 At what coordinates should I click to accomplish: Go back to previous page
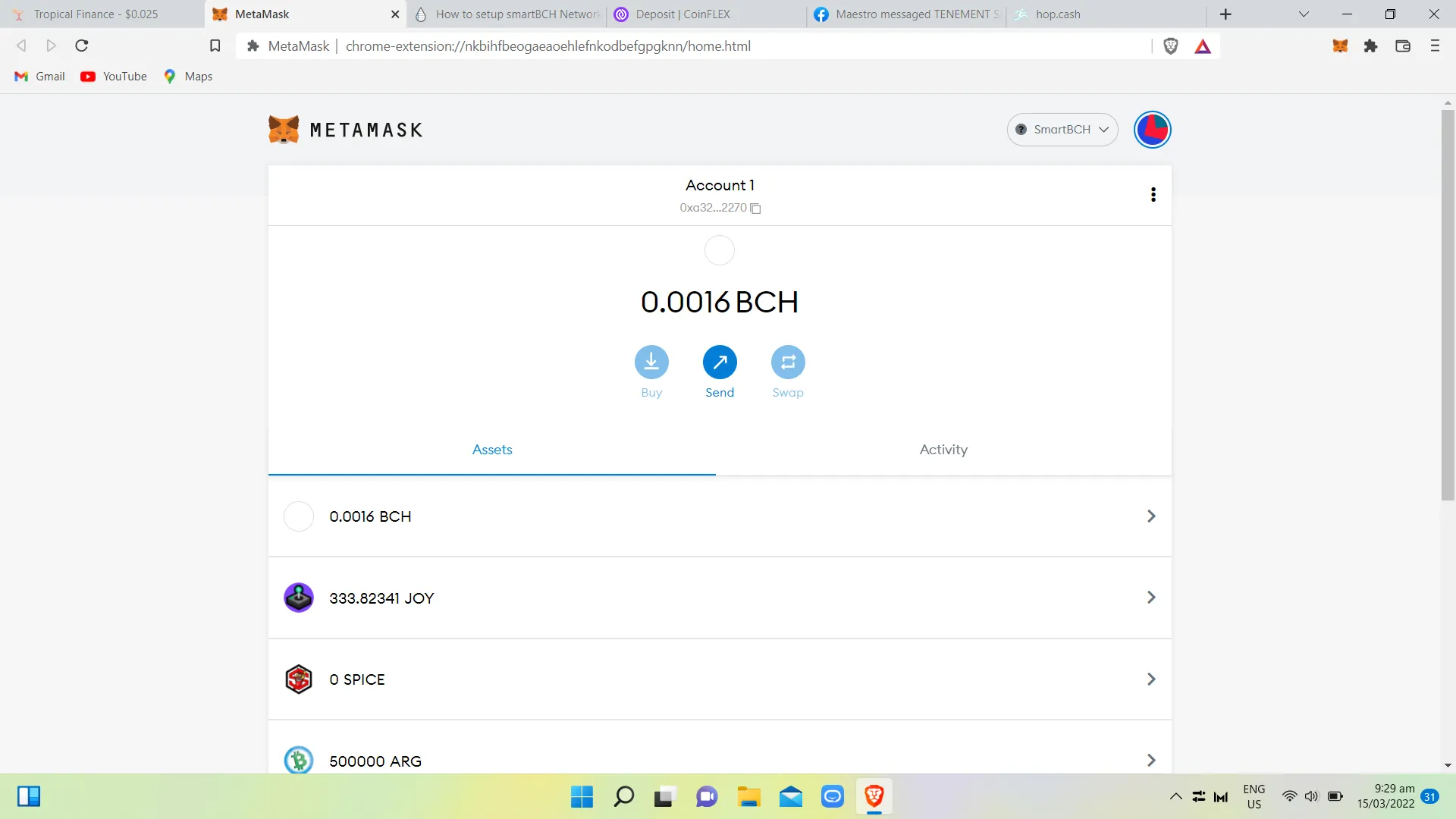(21, 46)
